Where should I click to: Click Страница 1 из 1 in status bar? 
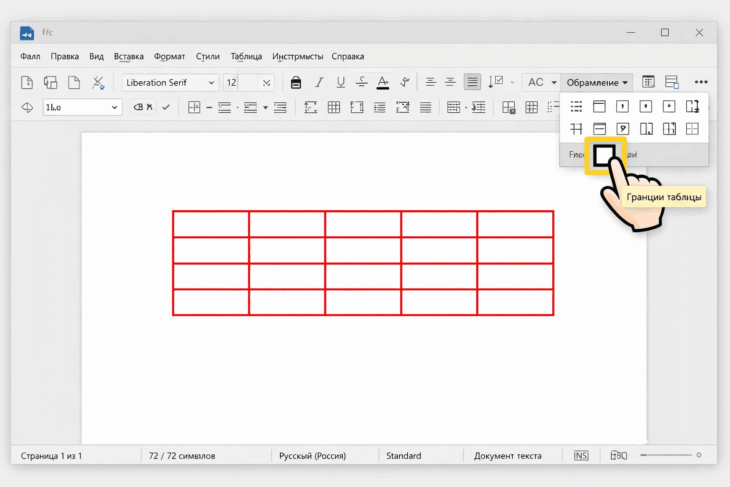pyautogui.click(x=51, y=456)
